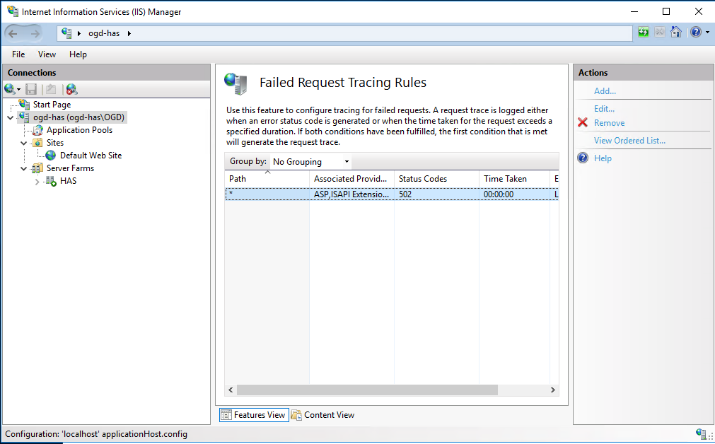Select HAS tree label
Viewport: 715px width, 444px height.
[68, 181]
